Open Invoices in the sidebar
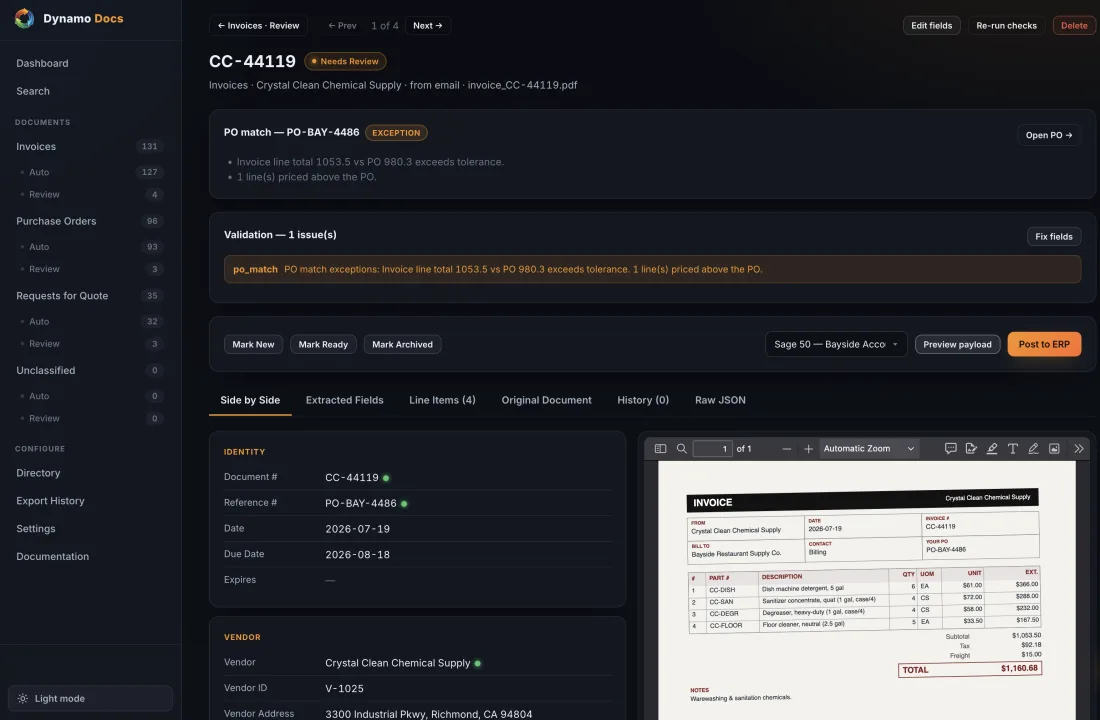The width and height of the screenshot is (1100, 720). 90,147
